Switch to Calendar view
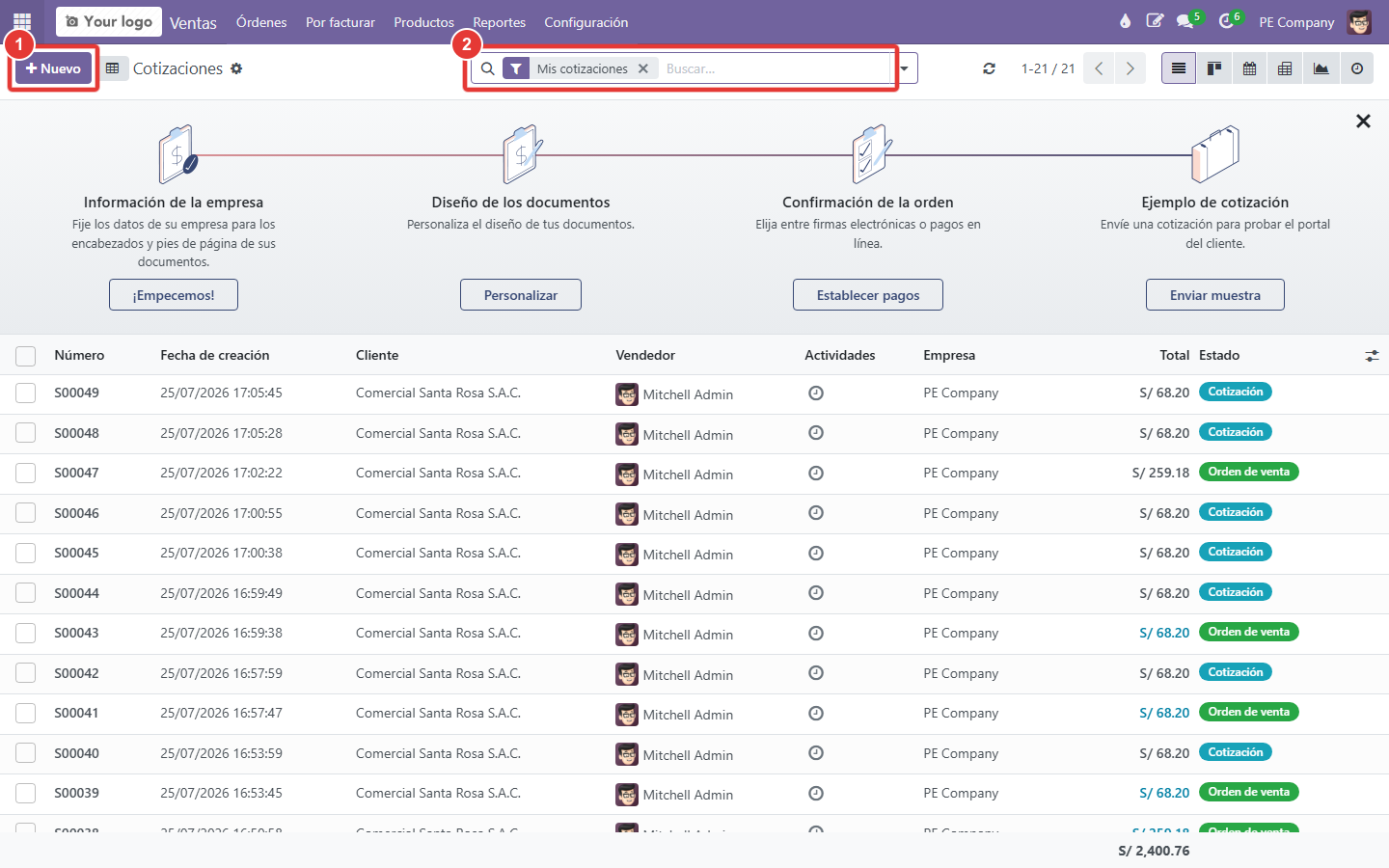Viewport: 1389px width, 868px height. coord(1250,68)
